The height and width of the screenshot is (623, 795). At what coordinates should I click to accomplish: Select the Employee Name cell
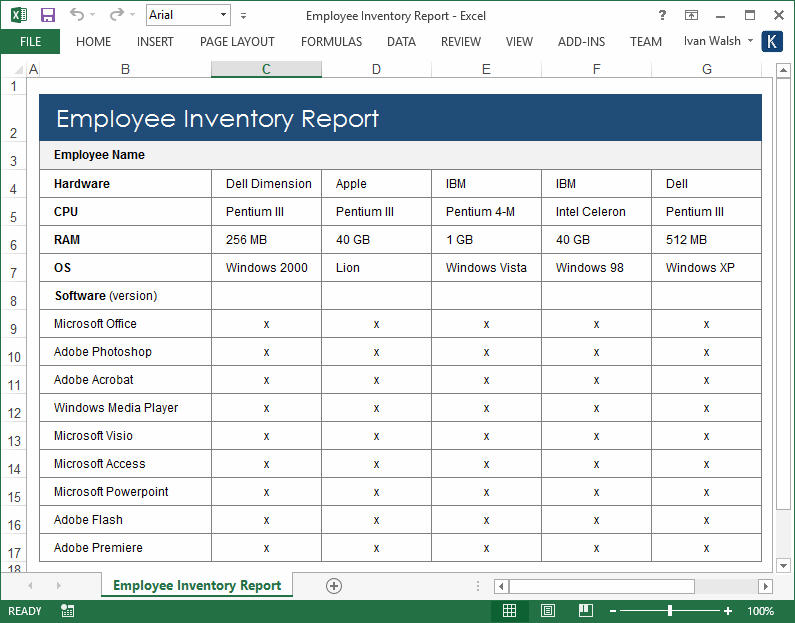click(400, 155)
